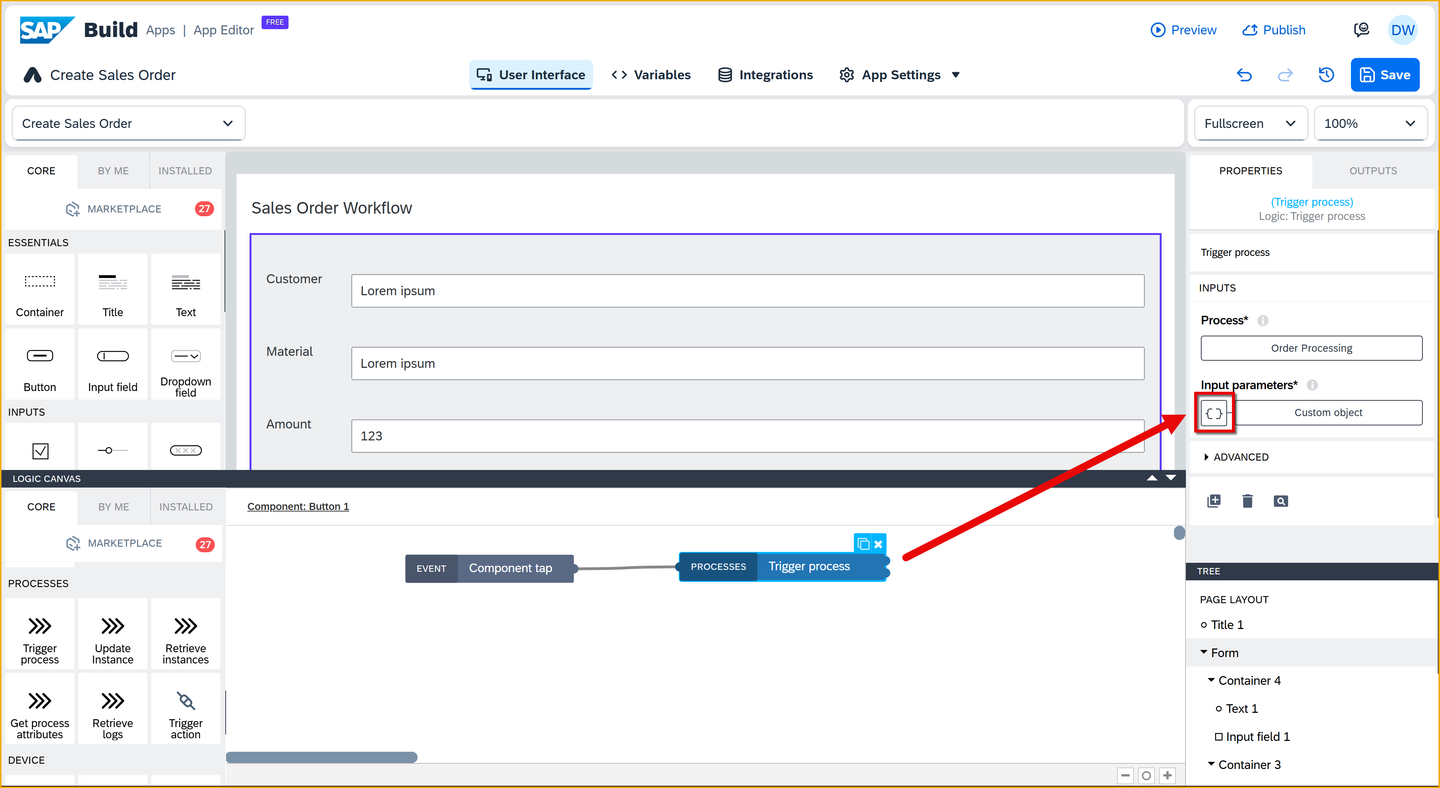Open the help chat icon beside Publish
1440x788 pixels.
click(x=1361, y=30)
